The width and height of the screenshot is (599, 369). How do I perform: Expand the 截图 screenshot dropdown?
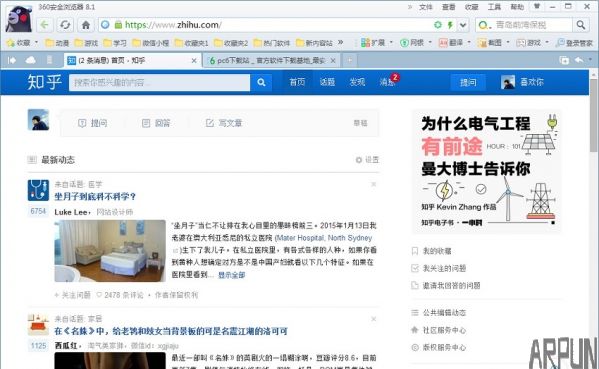508,42
